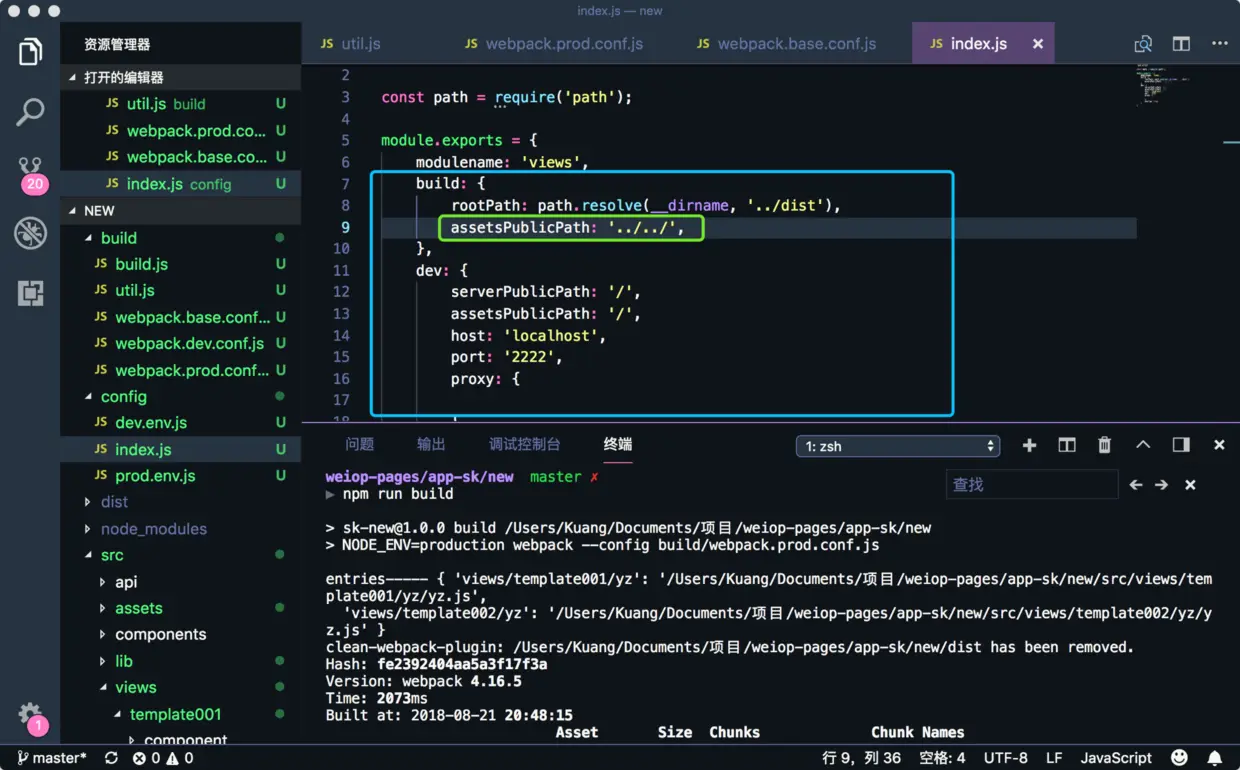
Task: Split the editor to the side
Action: [1181, 44]
